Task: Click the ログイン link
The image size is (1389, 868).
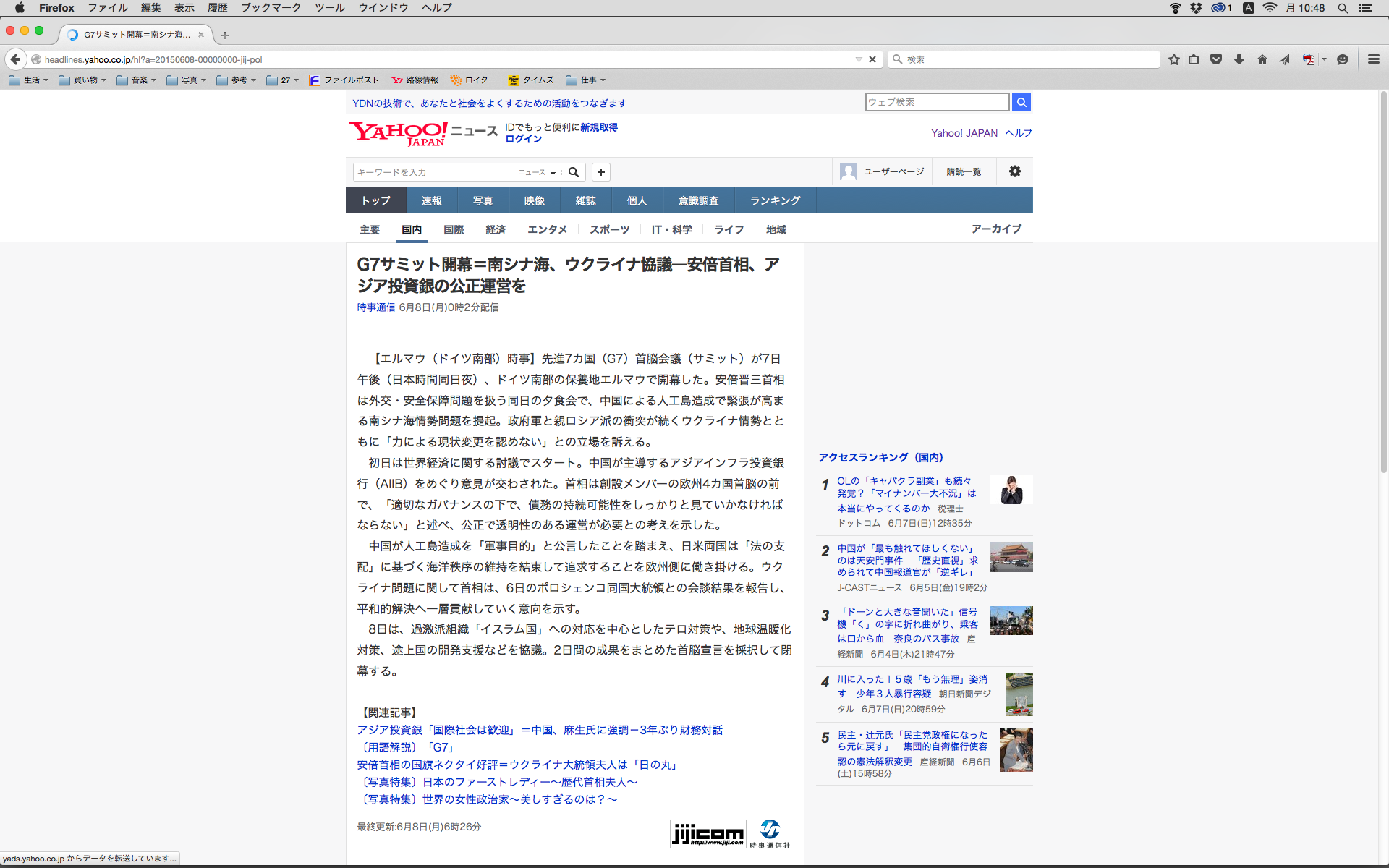Action: (x=523, y=139)
